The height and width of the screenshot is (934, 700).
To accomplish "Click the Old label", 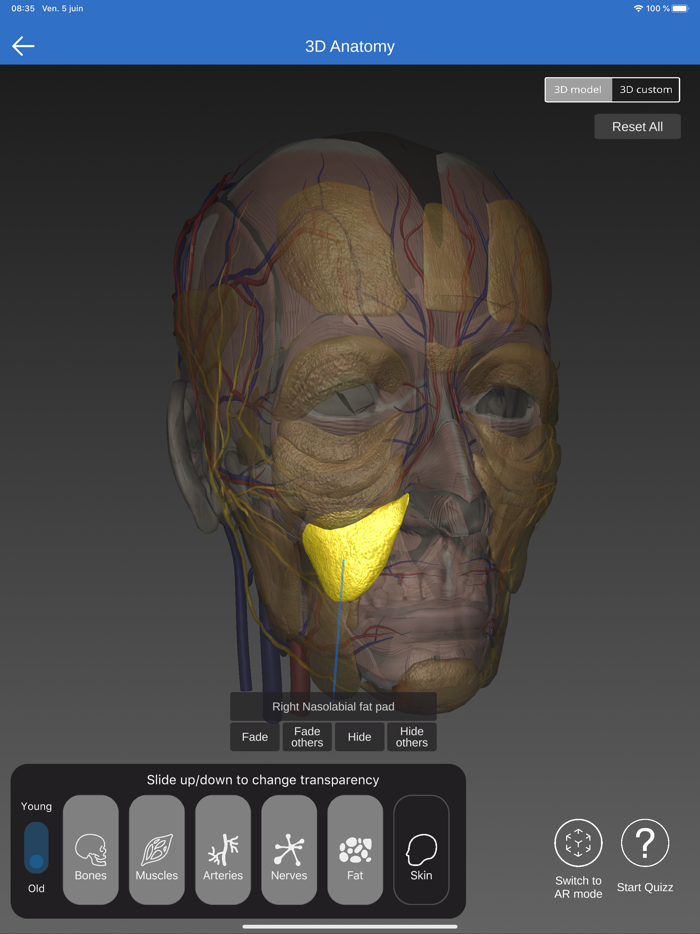I will [x=36, y=888].
